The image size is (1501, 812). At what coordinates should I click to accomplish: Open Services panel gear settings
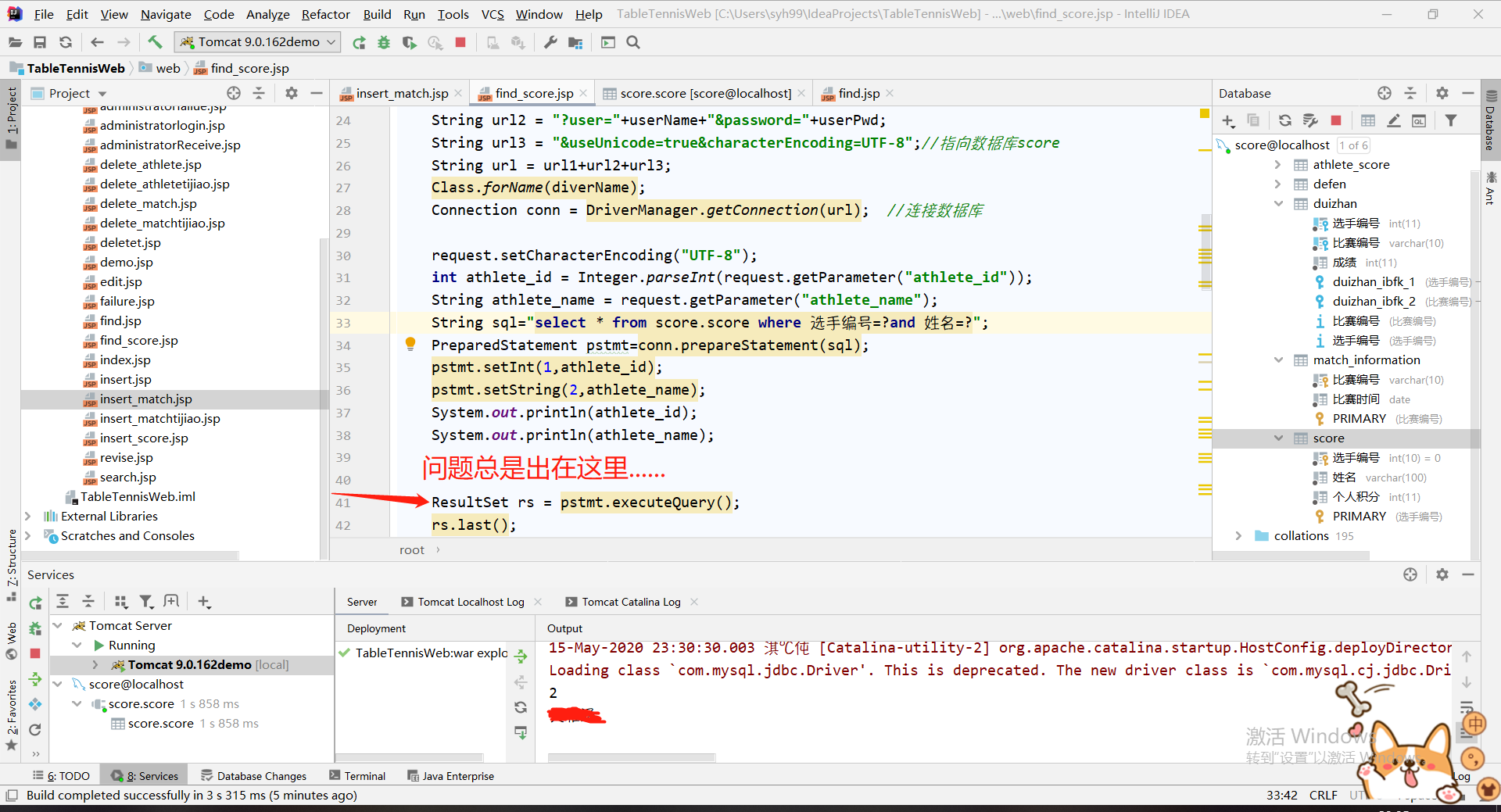(1442, 574)
